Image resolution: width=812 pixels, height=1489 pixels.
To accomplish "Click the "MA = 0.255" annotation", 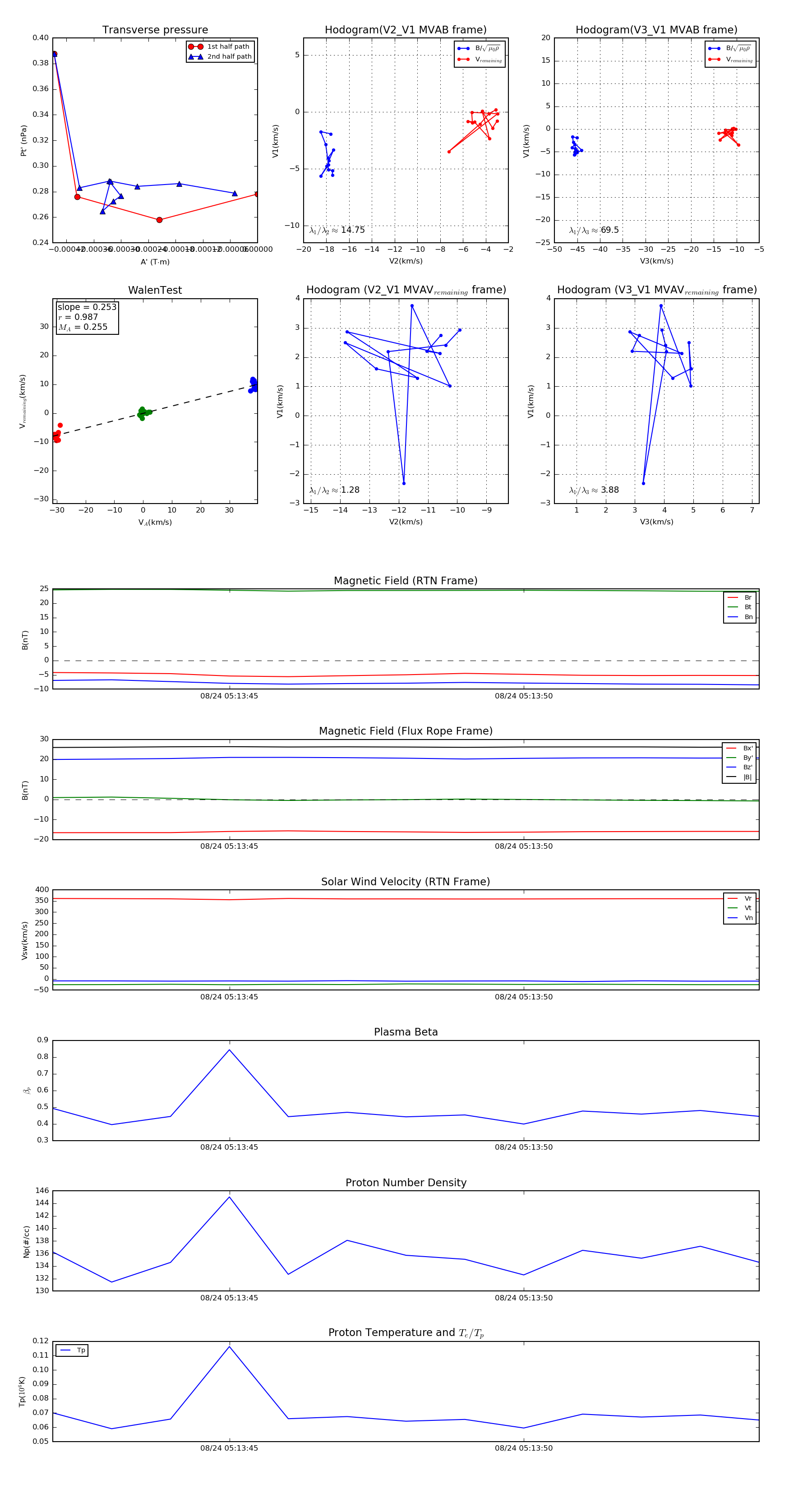I will pos(83,327).
